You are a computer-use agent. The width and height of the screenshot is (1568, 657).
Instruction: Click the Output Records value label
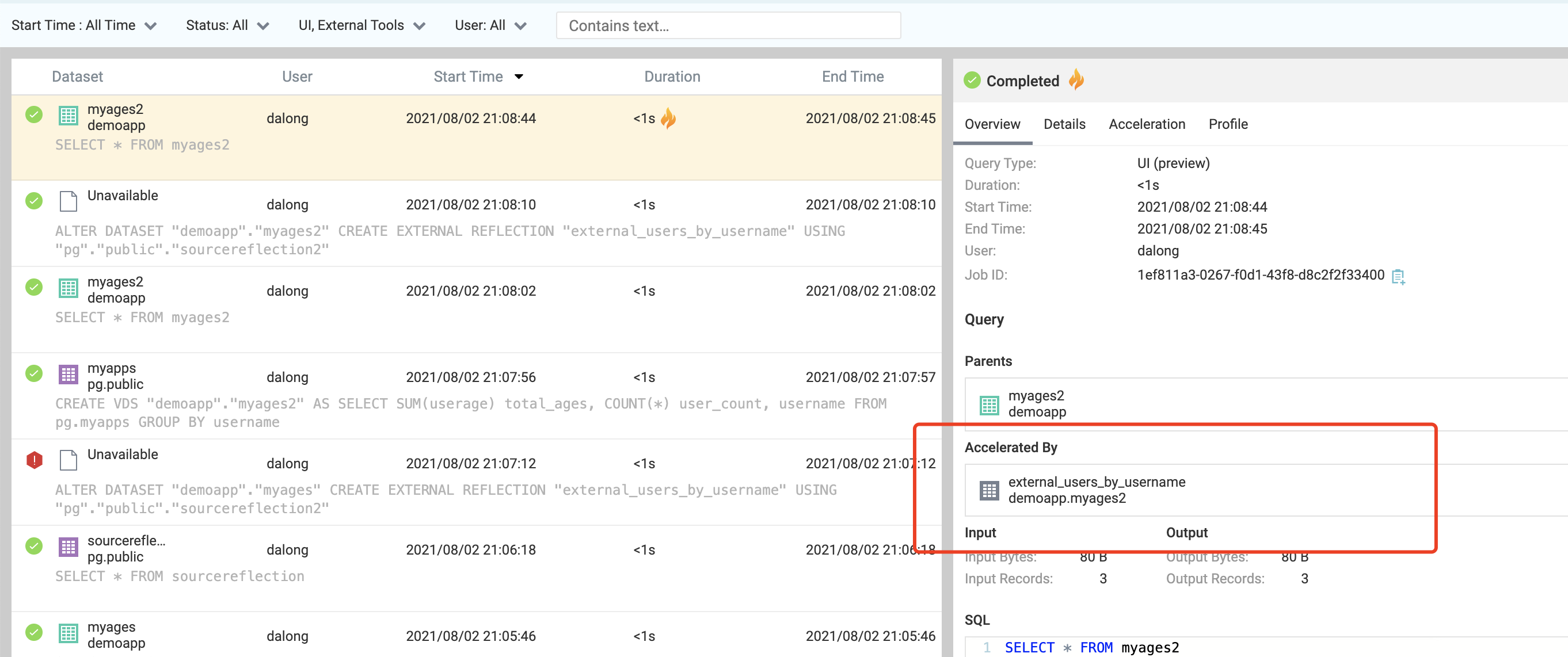tap(1215, 579)
